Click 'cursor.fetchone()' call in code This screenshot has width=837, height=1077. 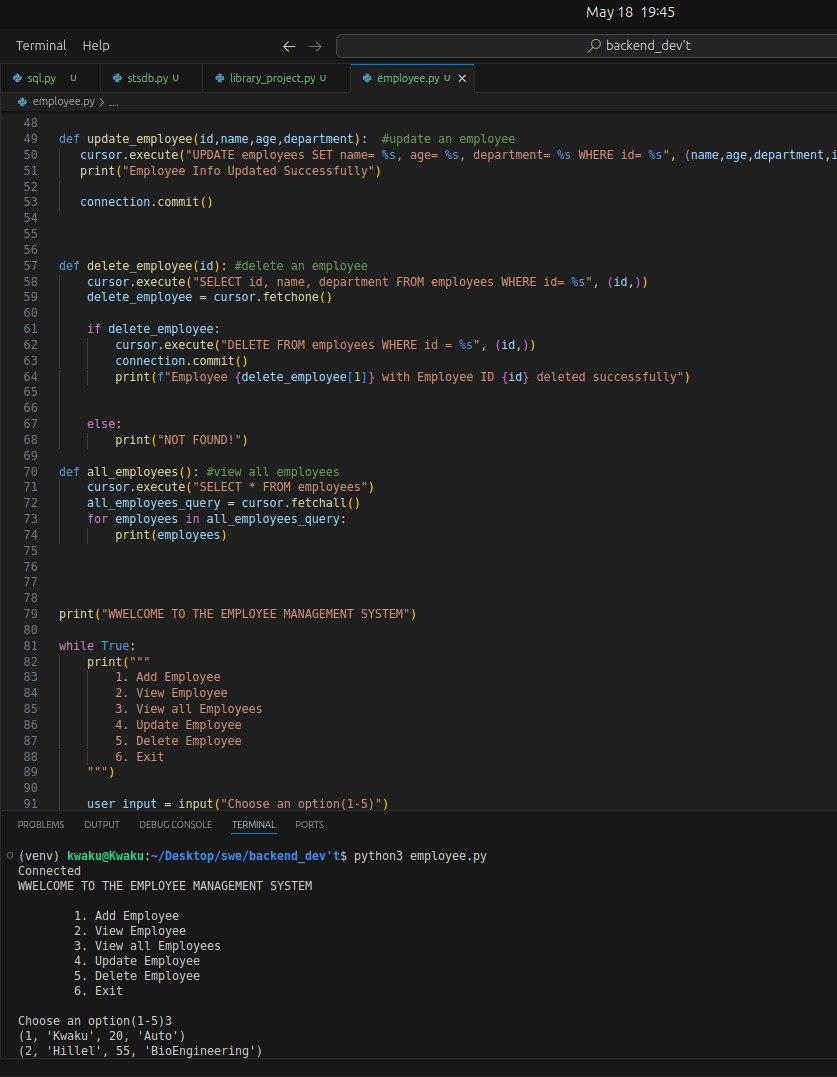pyautogui.click(x=273, y=297)
